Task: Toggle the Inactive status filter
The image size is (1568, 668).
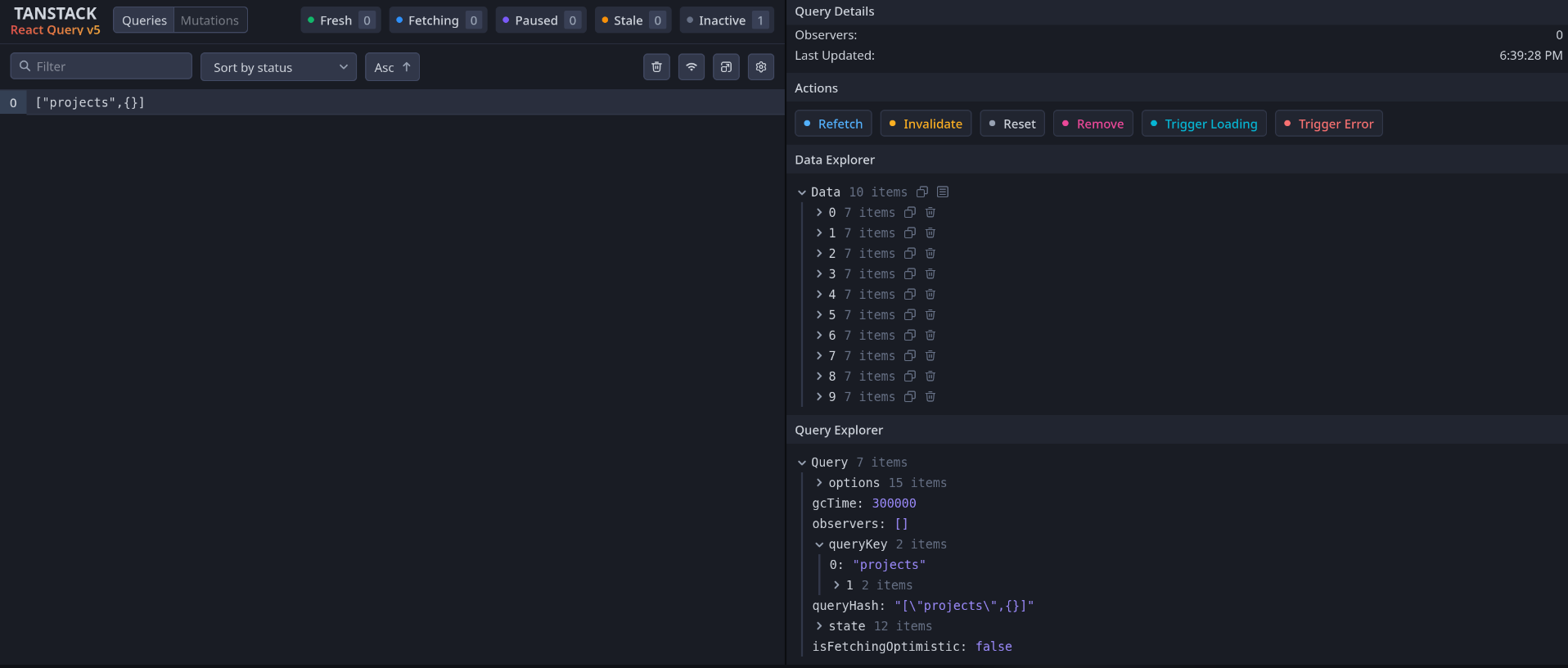Action: [727, 20]
